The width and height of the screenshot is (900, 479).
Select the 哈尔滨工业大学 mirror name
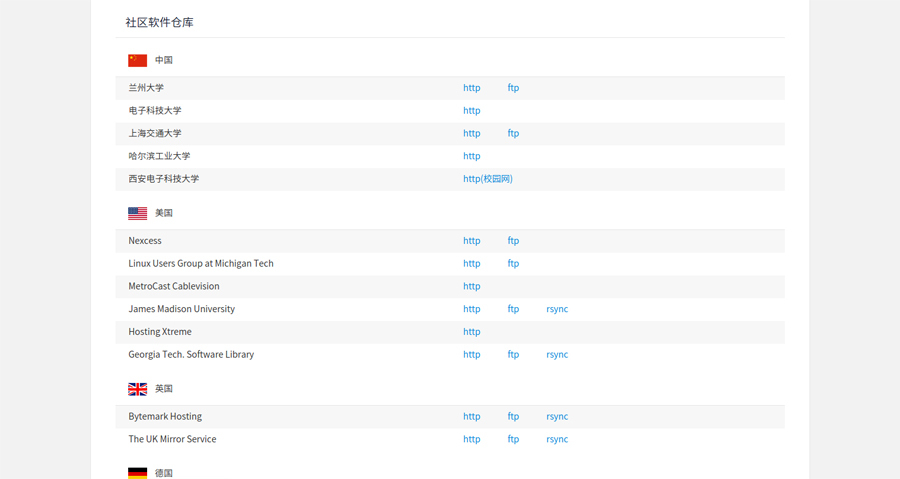pyautogui.click(x=159, y=156)
